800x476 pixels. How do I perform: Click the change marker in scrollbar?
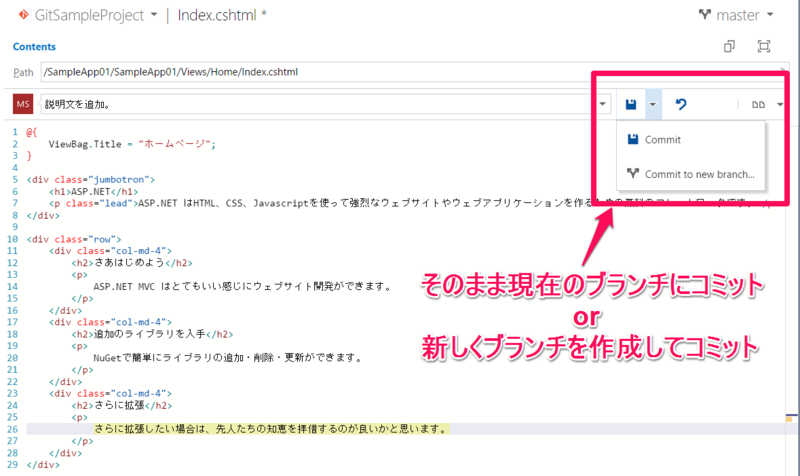[789, 418]
